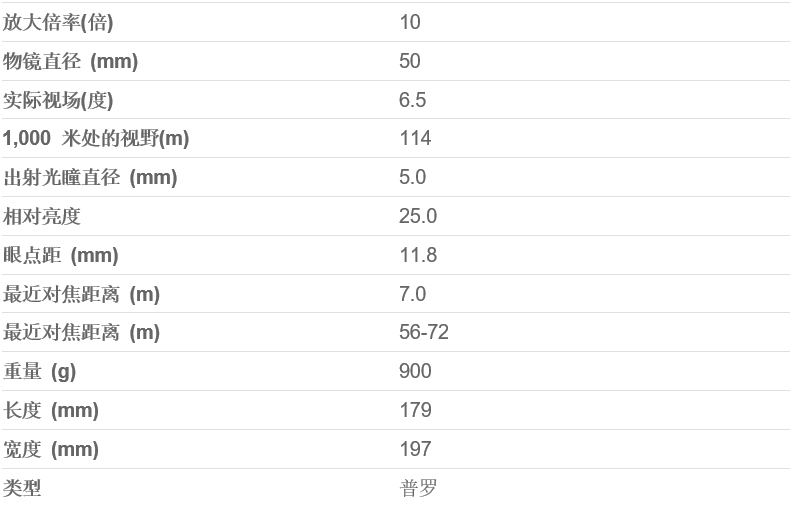Click the value 56-72
This screenshot has width=790, height=510.
pos(424,332)
